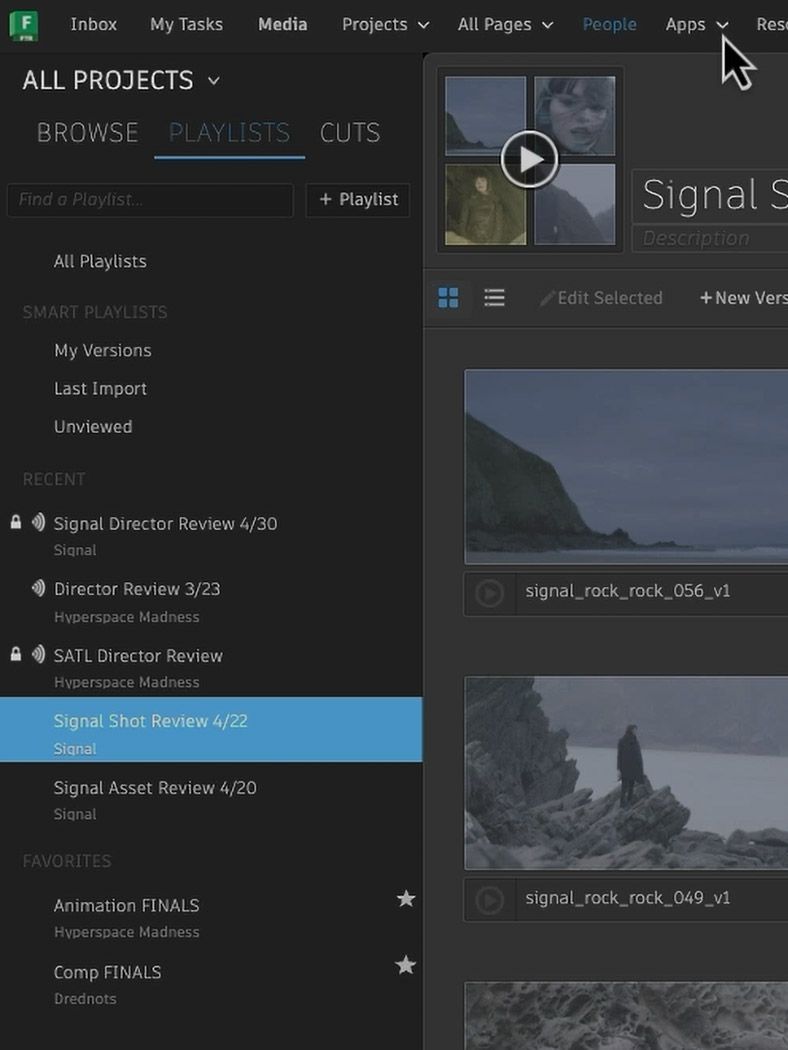Switch to the CUTS tab

pyautogui.click(x=350, y=133)
